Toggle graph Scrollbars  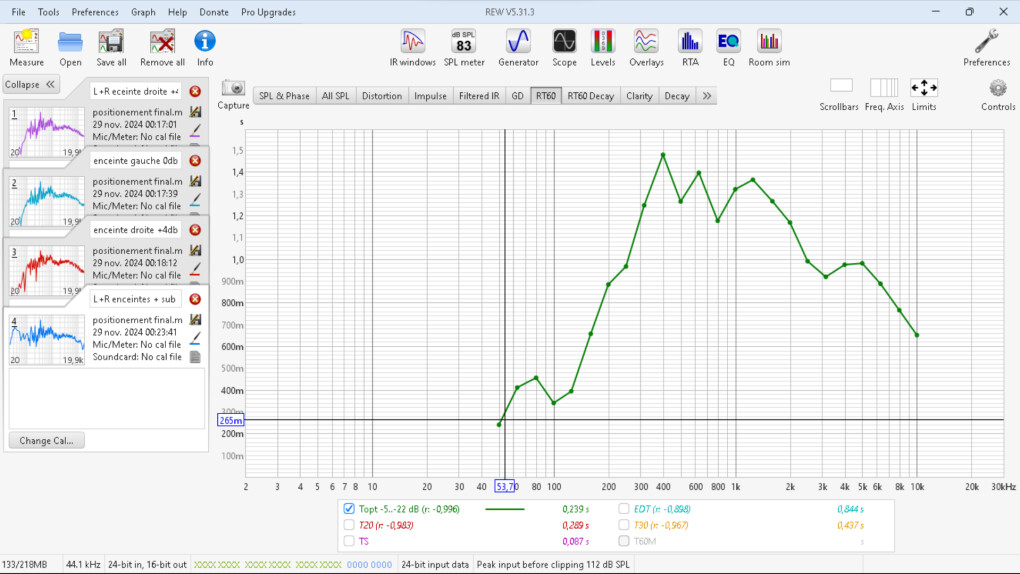click(x=839, y=94)
